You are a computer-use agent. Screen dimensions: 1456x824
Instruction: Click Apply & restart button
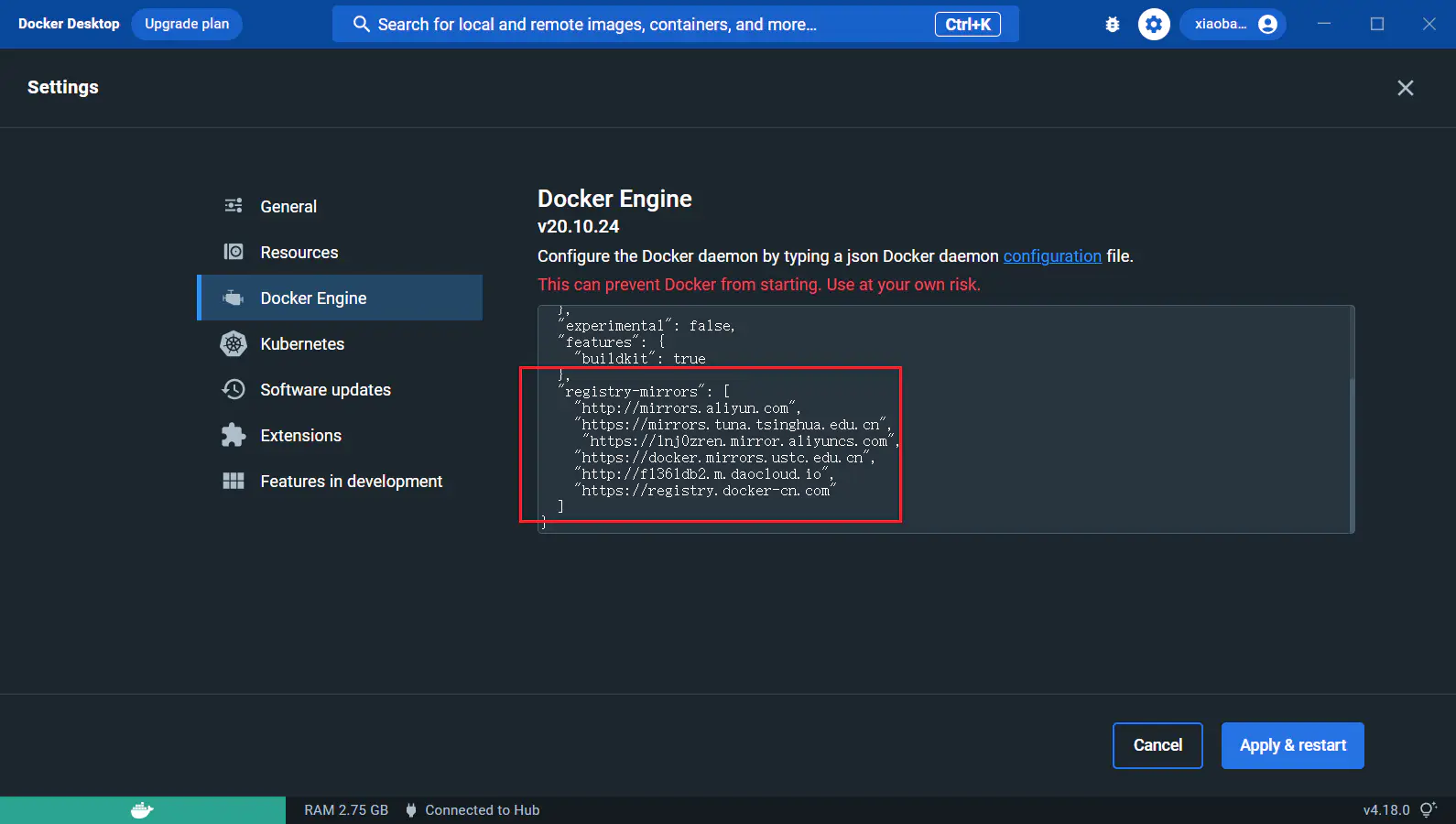click(1293, 745)
